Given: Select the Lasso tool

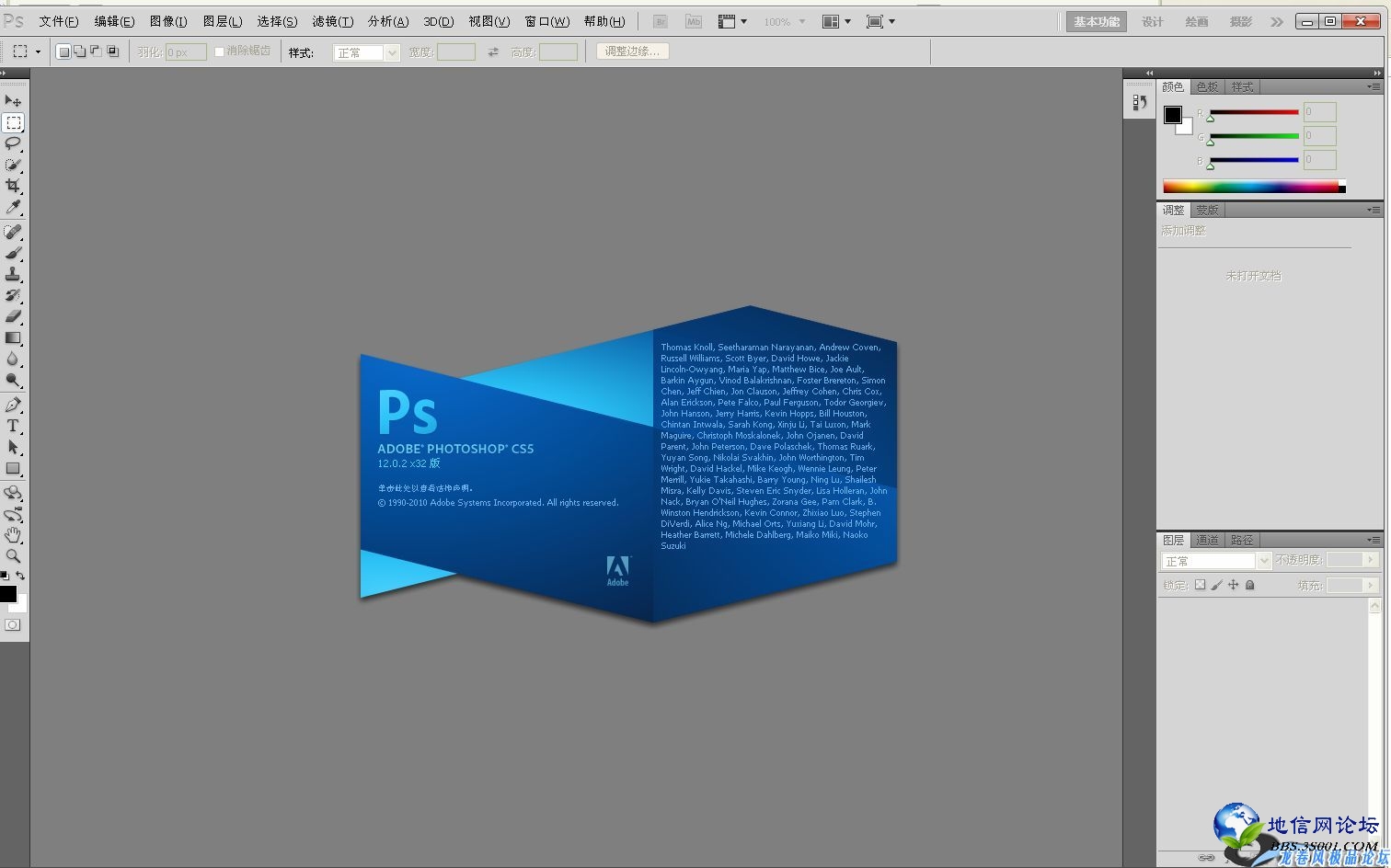Looking at the screenshot, I should tap(13, 143).
